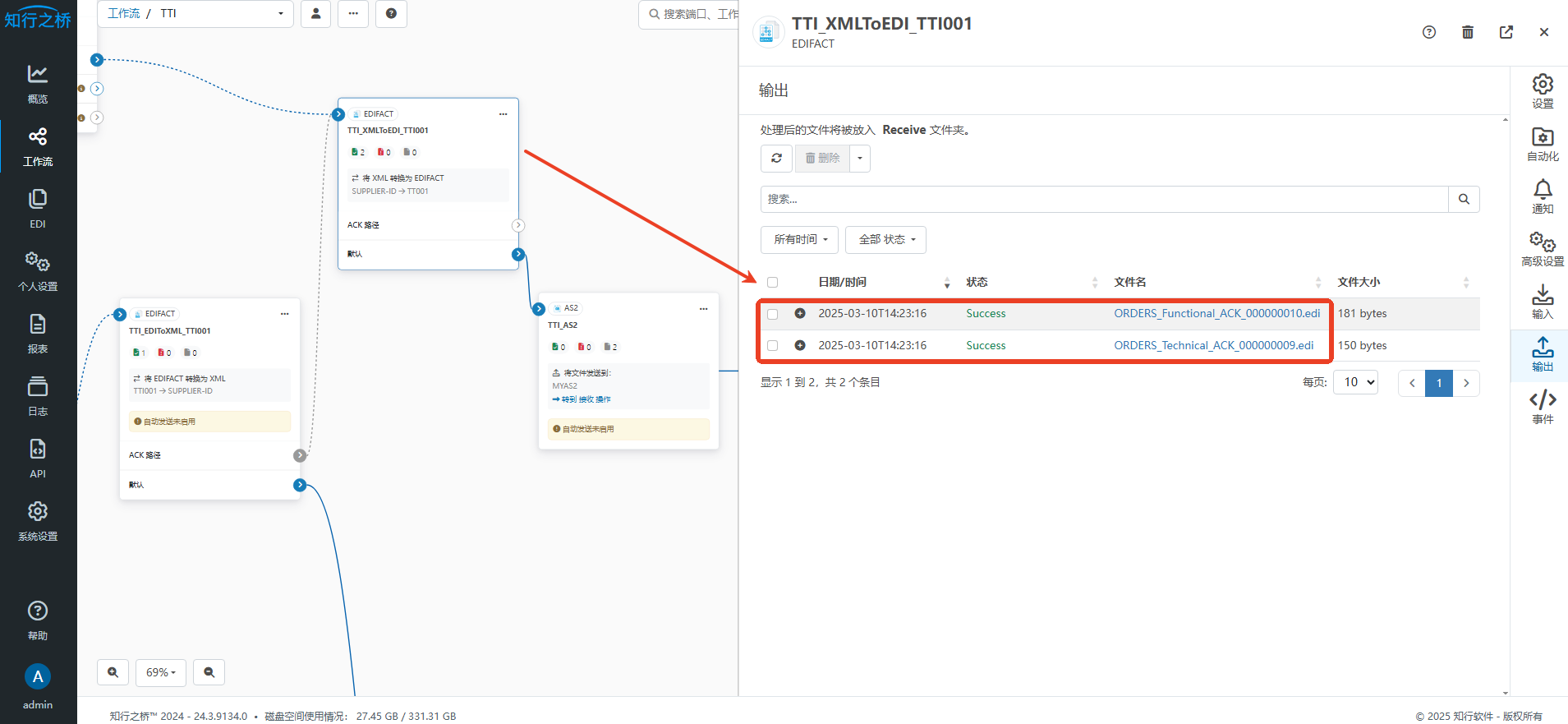The image size is (1568, 724).
Task: Check the ORDERS_Functional_ACK file row checkbox
Action: [x=772, y=314]
